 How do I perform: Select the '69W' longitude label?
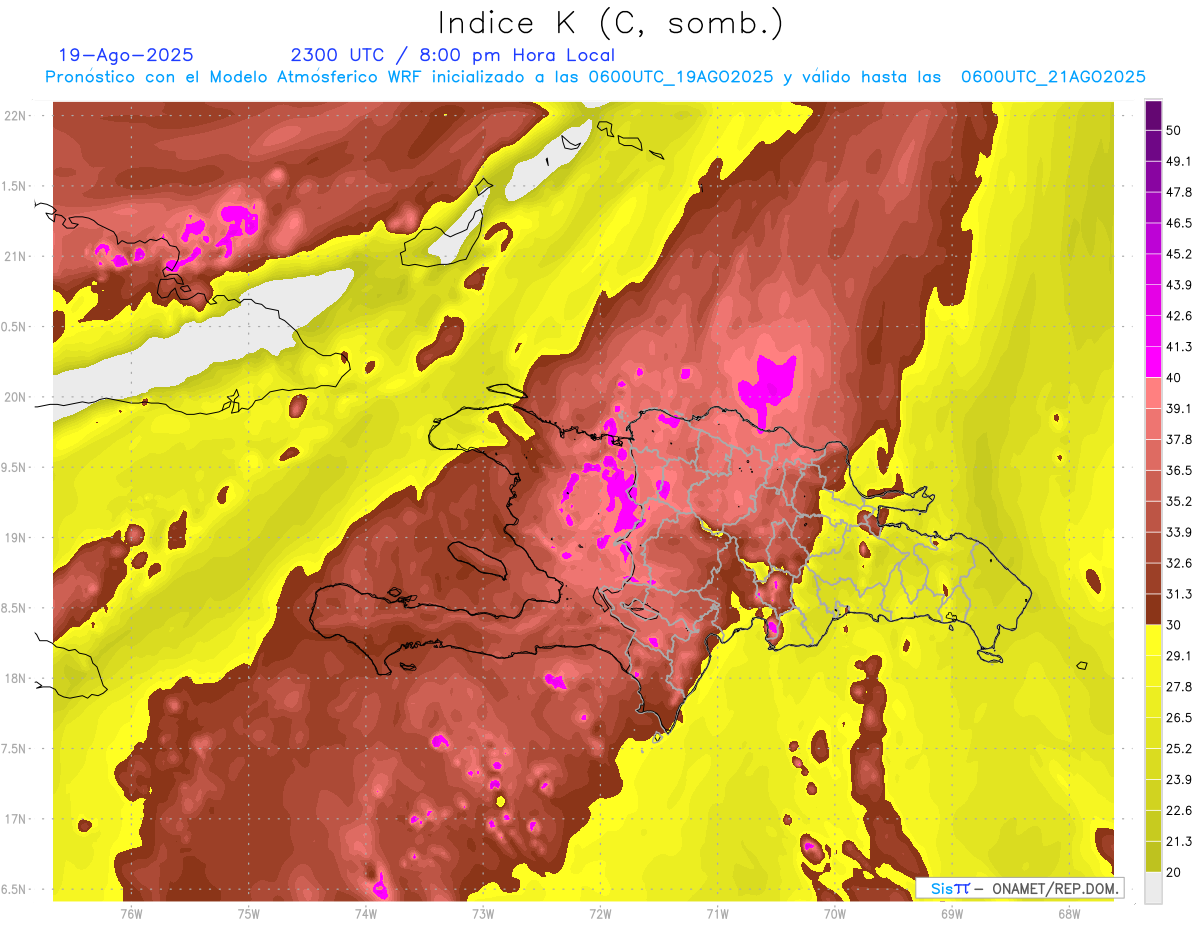click(x=951, y=914)
